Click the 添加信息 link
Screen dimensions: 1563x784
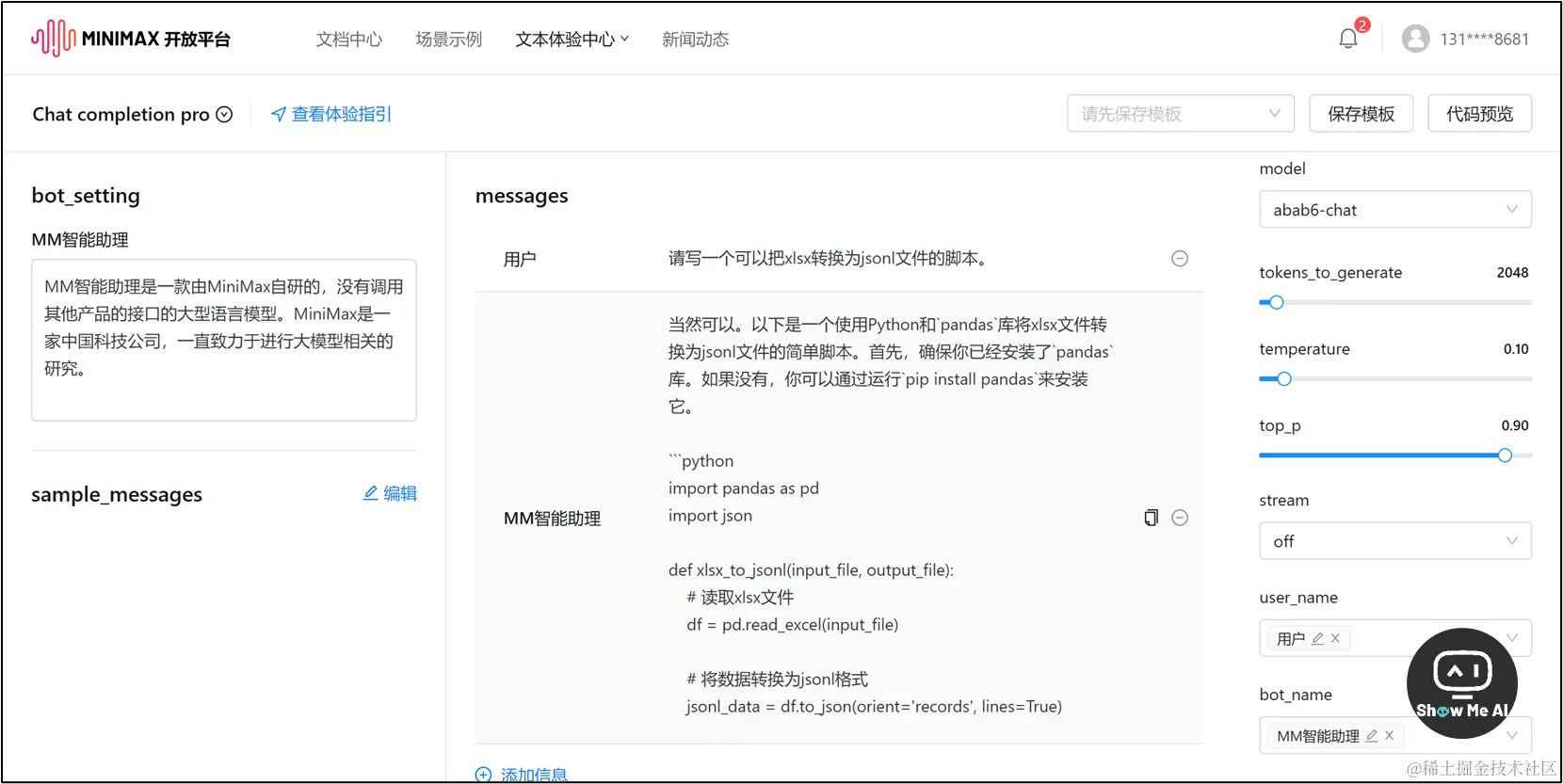[x=534, y=775]
